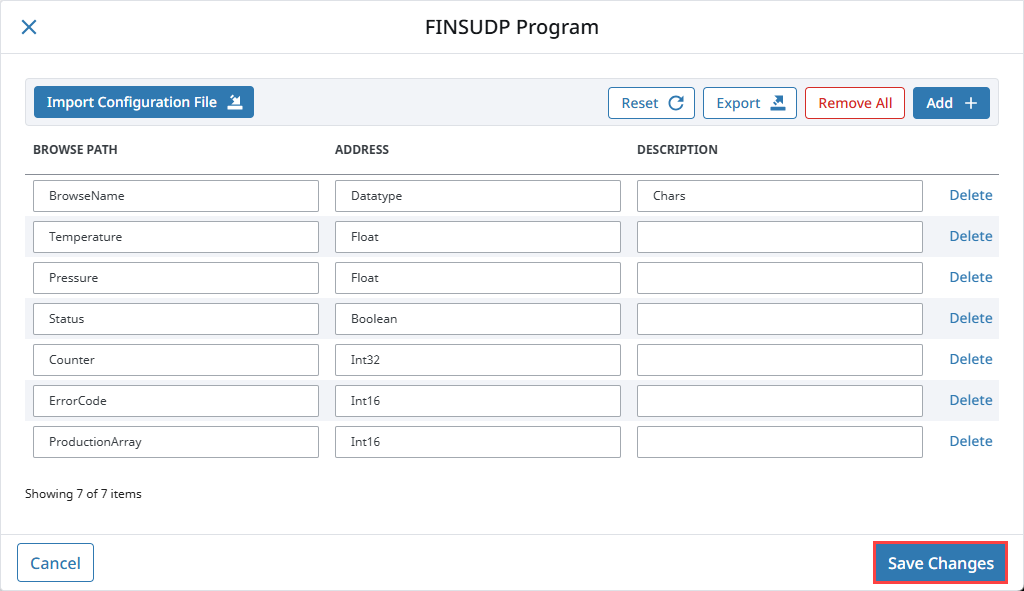Save the configuration with Save Changes
The width and height of the screenshot is (1024, 591).
[x=940, y=563]
